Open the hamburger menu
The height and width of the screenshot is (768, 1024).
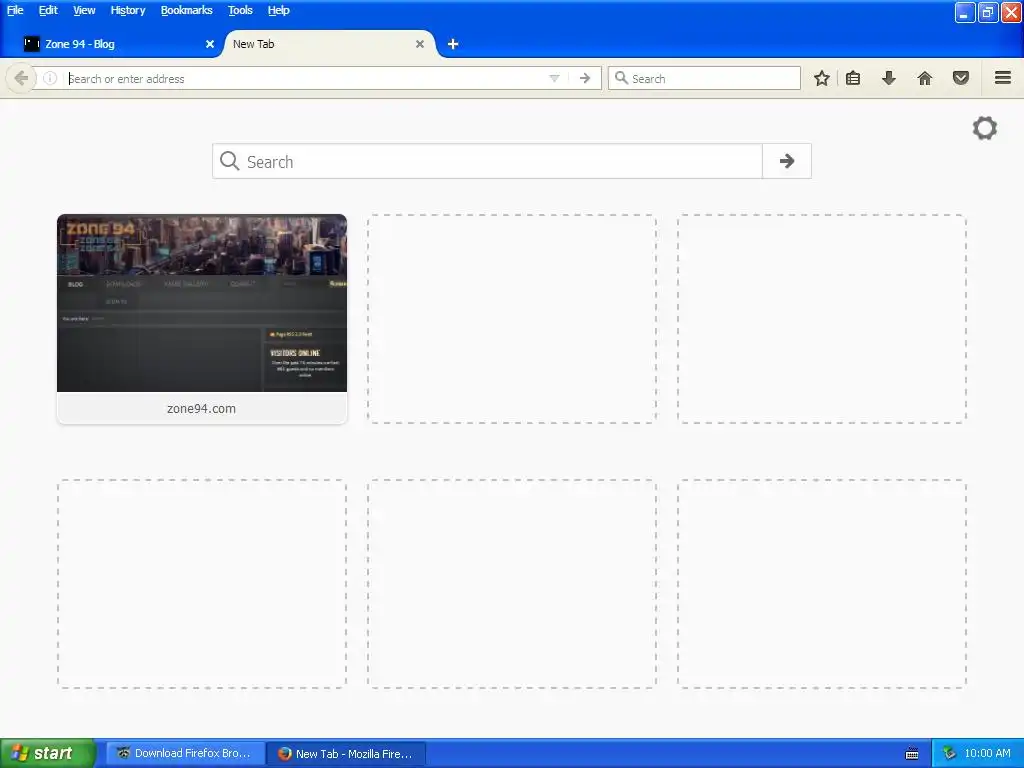point(1003,78)
